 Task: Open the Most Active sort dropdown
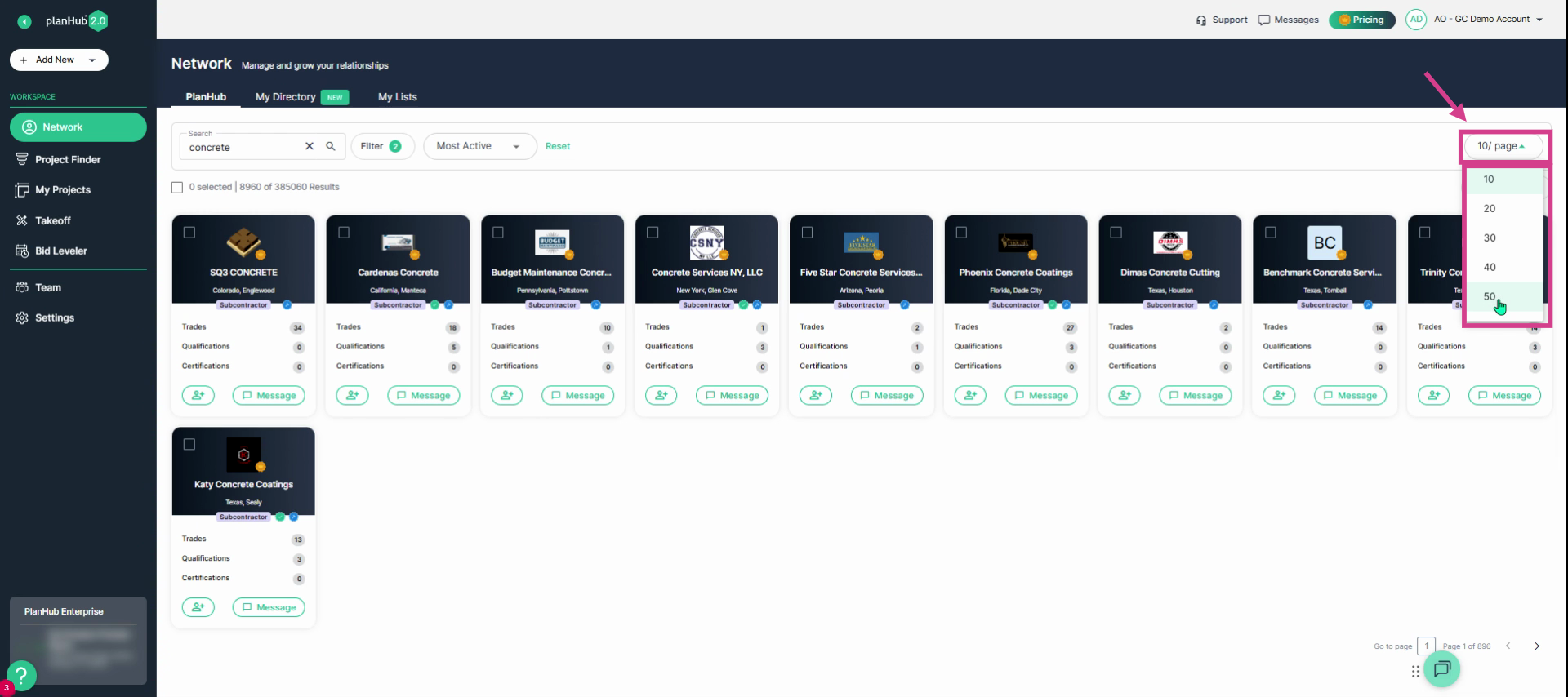point(479,146)
